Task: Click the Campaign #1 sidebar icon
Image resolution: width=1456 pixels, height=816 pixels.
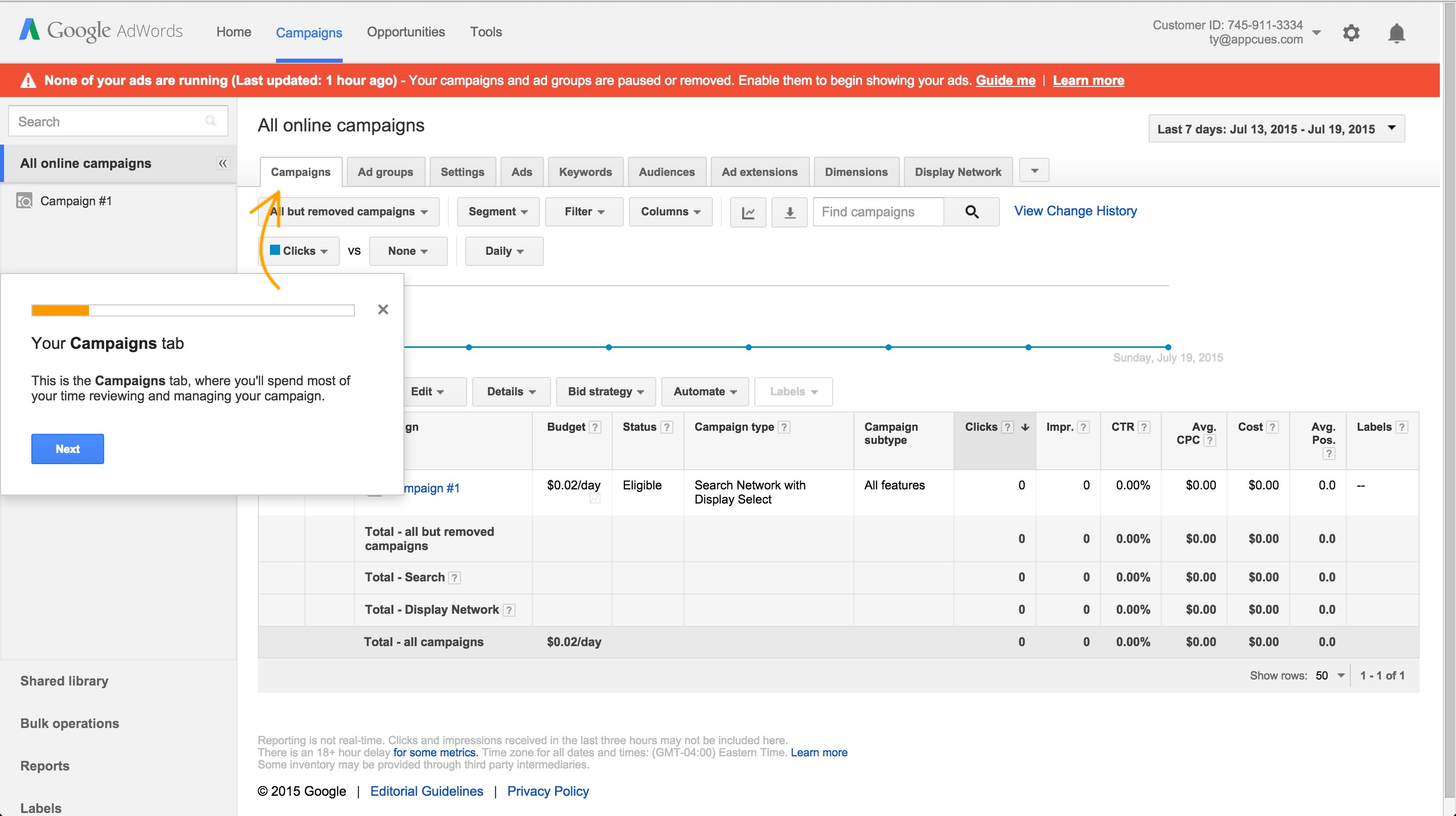Action: click(x=24, y=201)
